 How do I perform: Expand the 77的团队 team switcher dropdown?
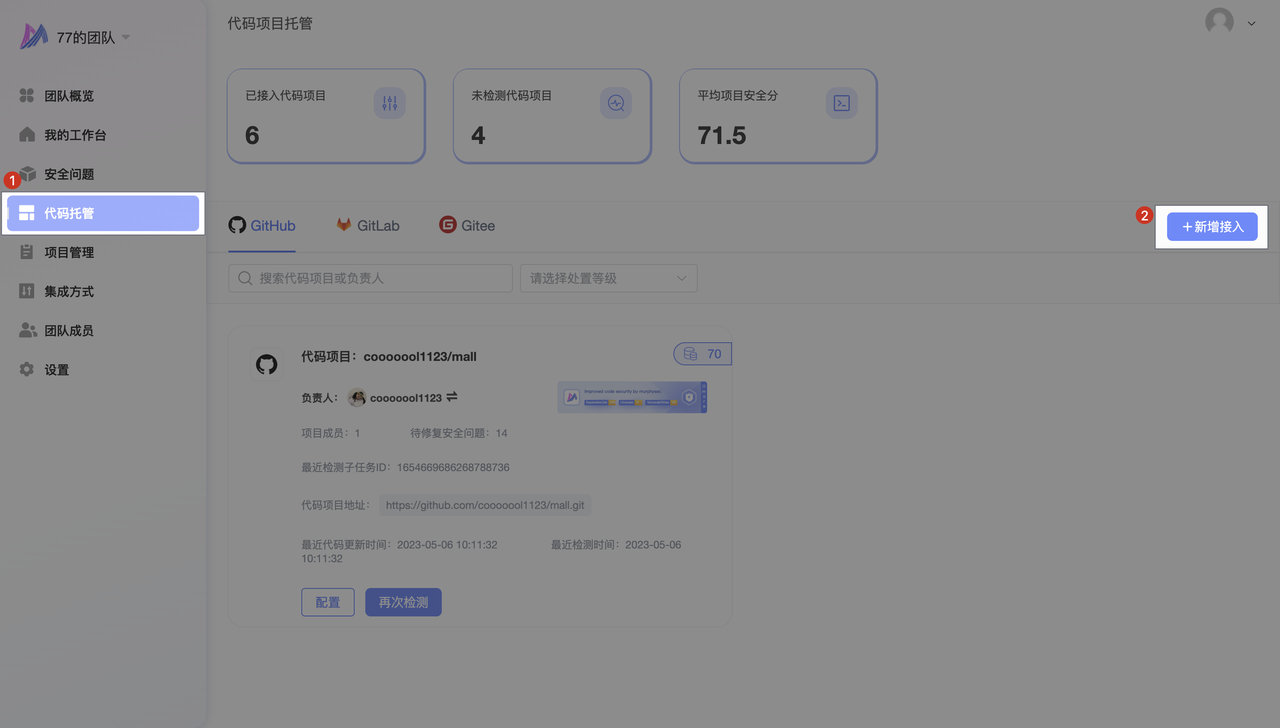[x=126, y=38]
